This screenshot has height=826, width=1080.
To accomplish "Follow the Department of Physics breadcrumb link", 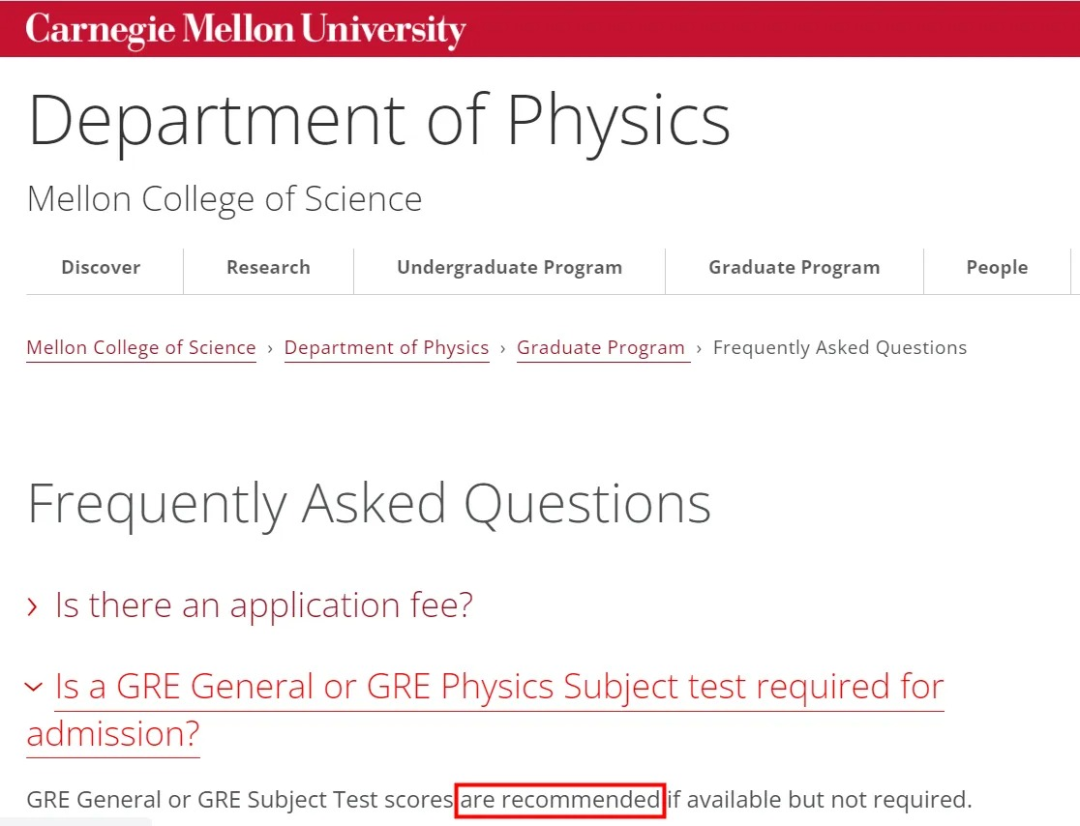I will [x=386, y=348].
